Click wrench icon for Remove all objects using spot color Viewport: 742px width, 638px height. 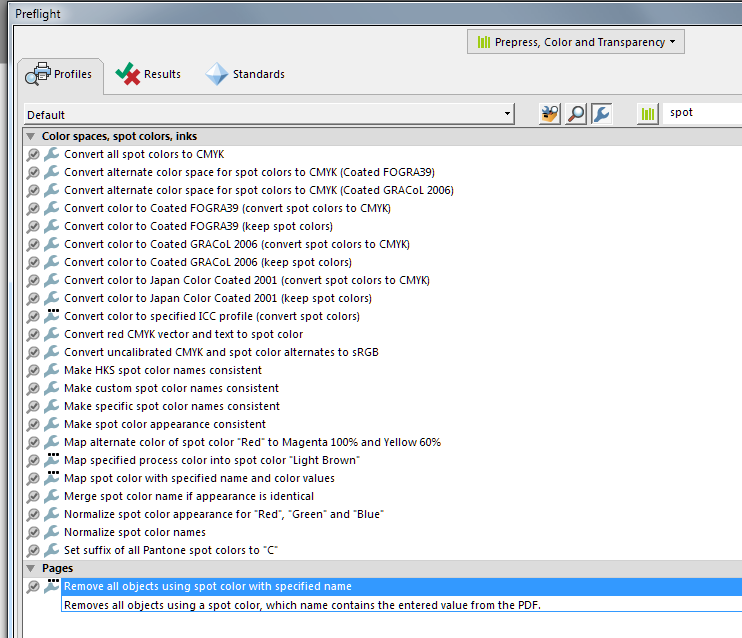click(x=51, y=586)
